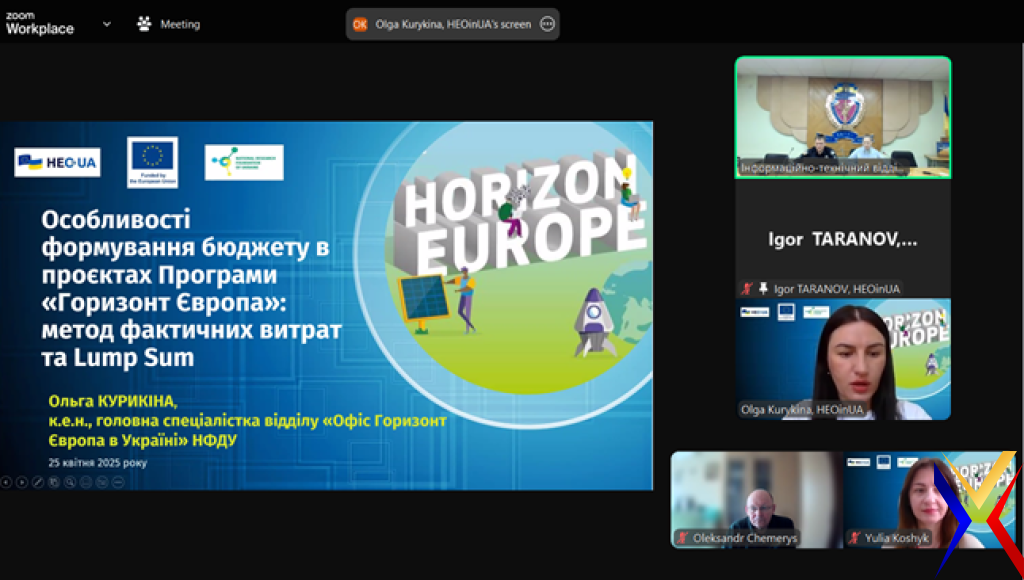Click the Zoom Workplace logo
The image size is (1024, 580).
(x=40, y=24)
